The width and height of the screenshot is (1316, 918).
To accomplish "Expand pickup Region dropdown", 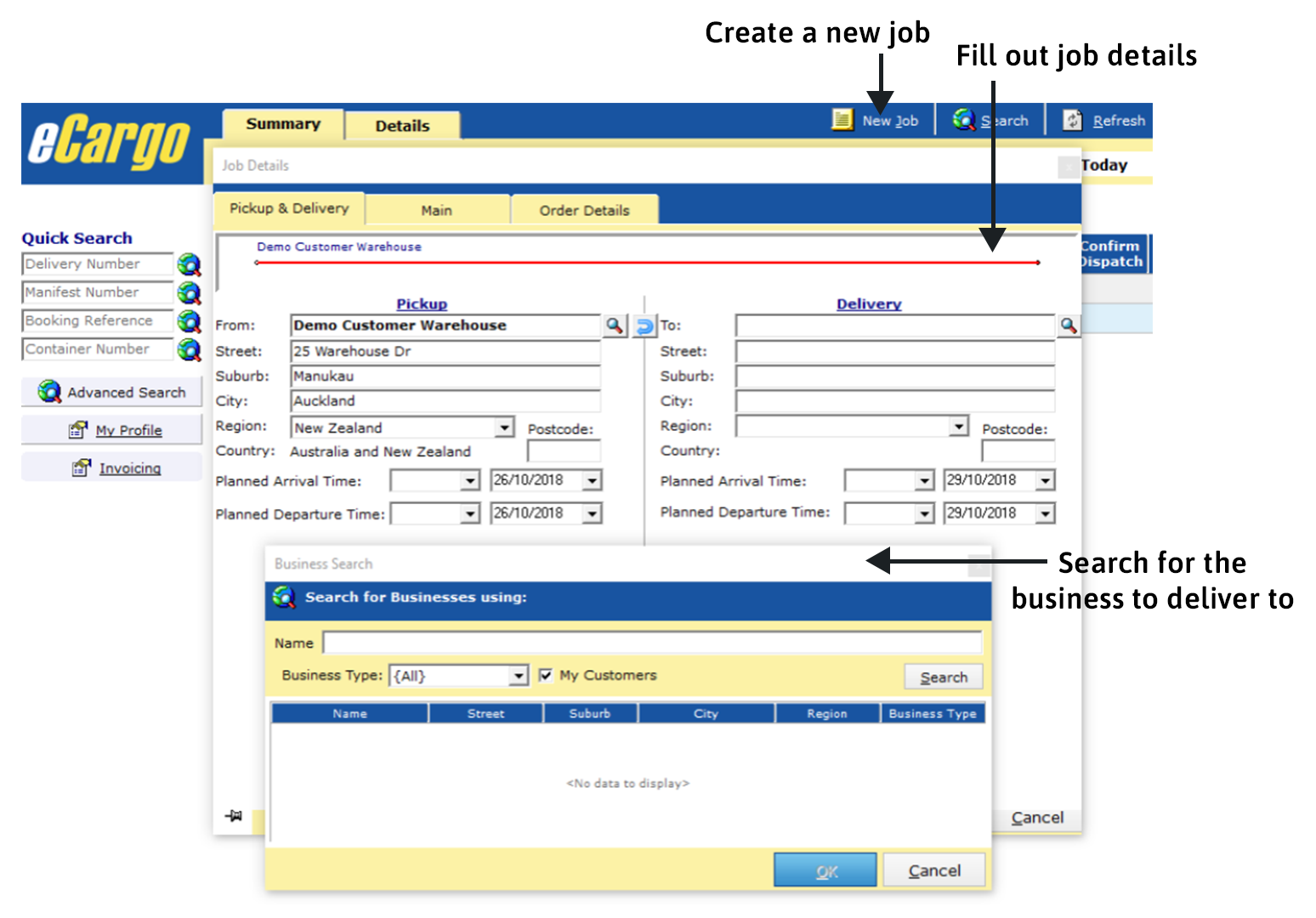I will click(505, 427).
